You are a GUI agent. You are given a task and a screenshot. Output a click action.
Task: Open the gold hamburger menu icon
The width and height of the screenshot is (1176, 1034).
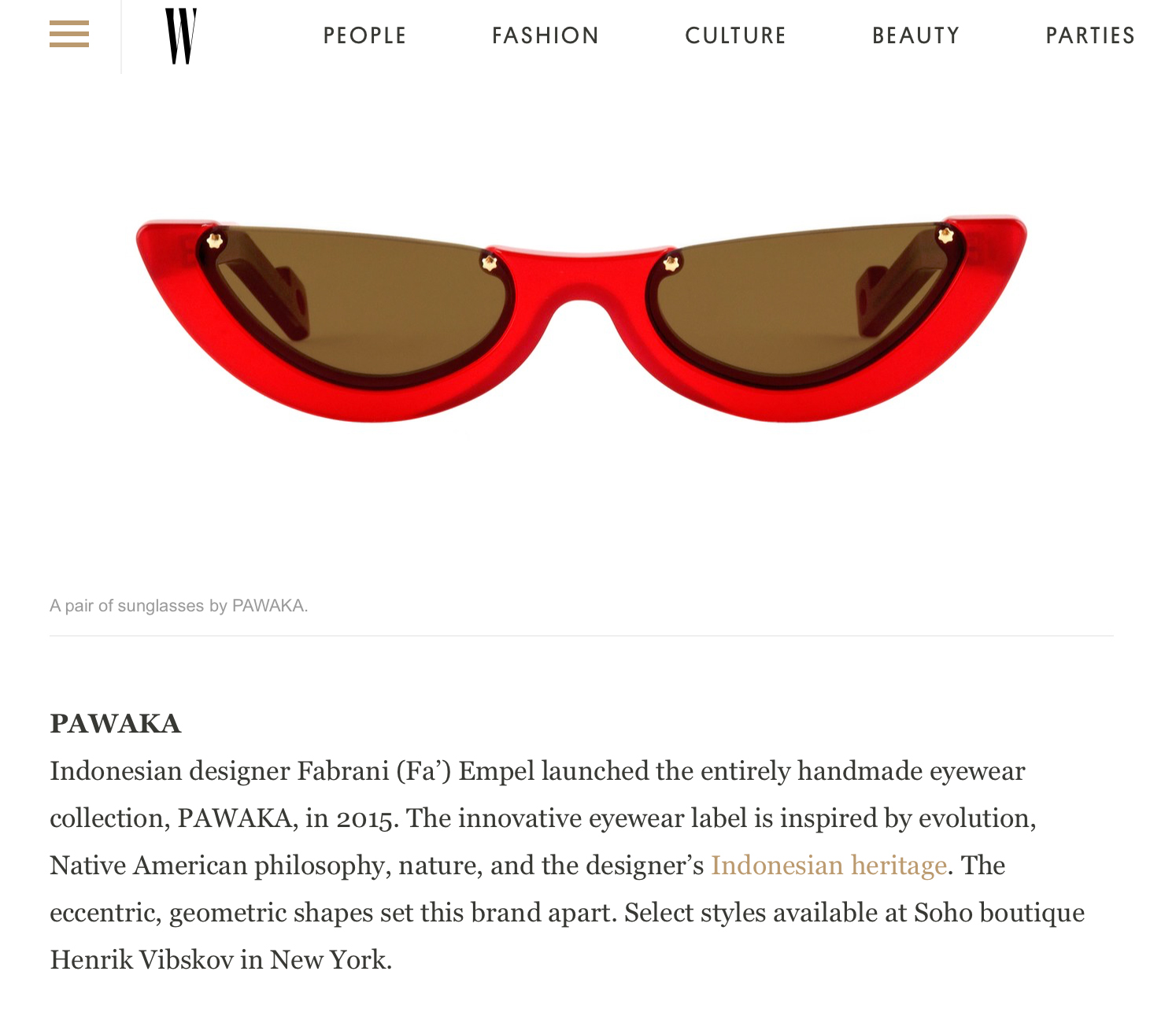(69, 35)
